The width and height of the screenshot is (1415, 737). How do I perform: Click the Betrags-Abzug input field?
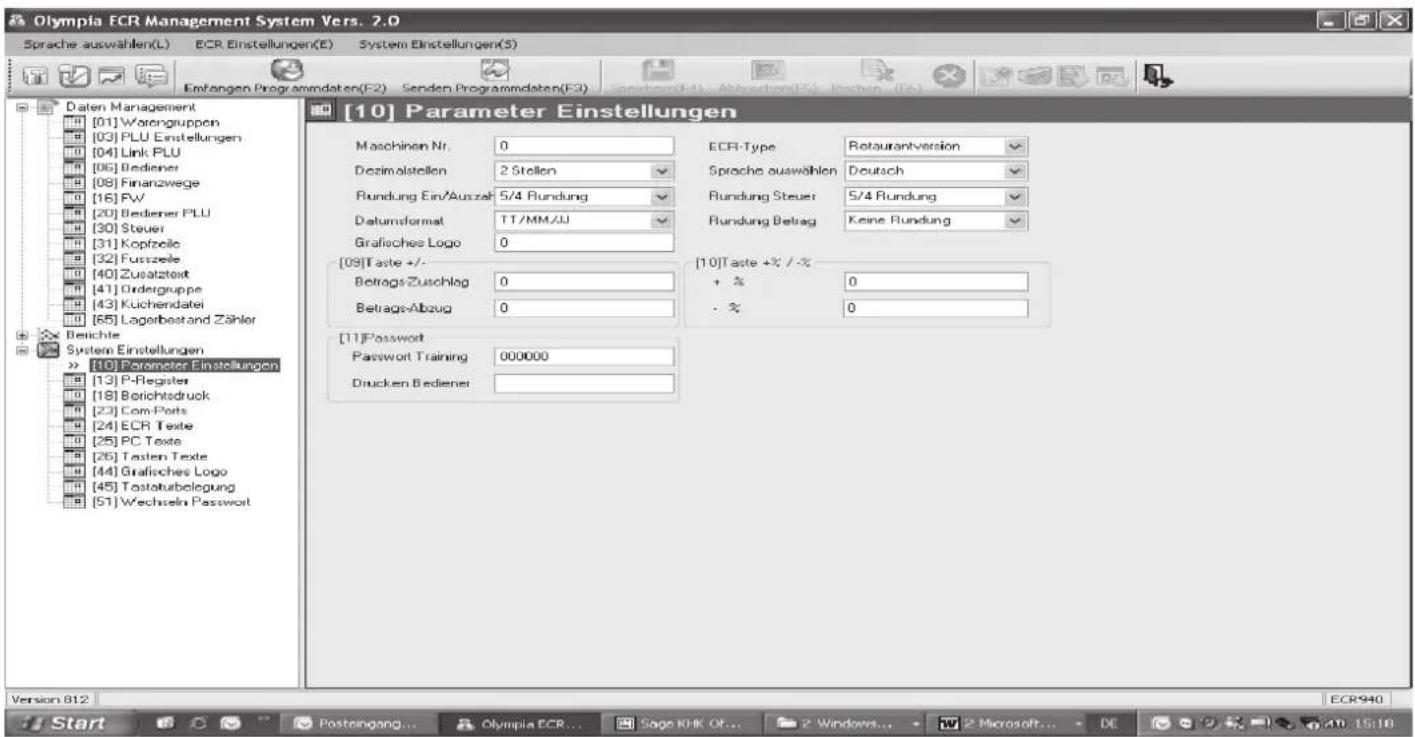[x=585, y=309]
